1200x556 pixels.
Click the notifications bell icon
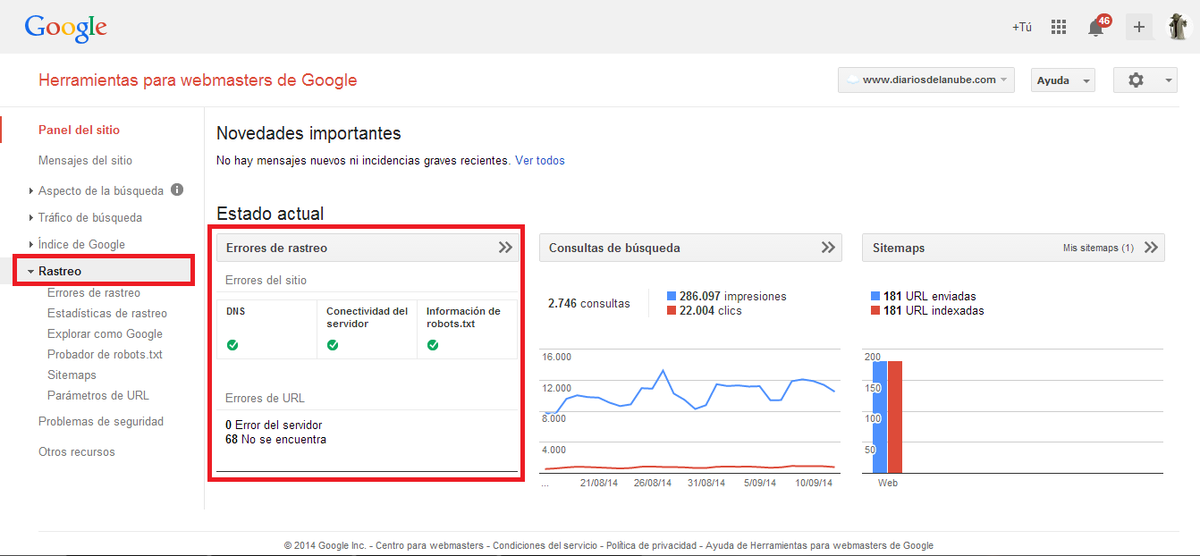1096,28
